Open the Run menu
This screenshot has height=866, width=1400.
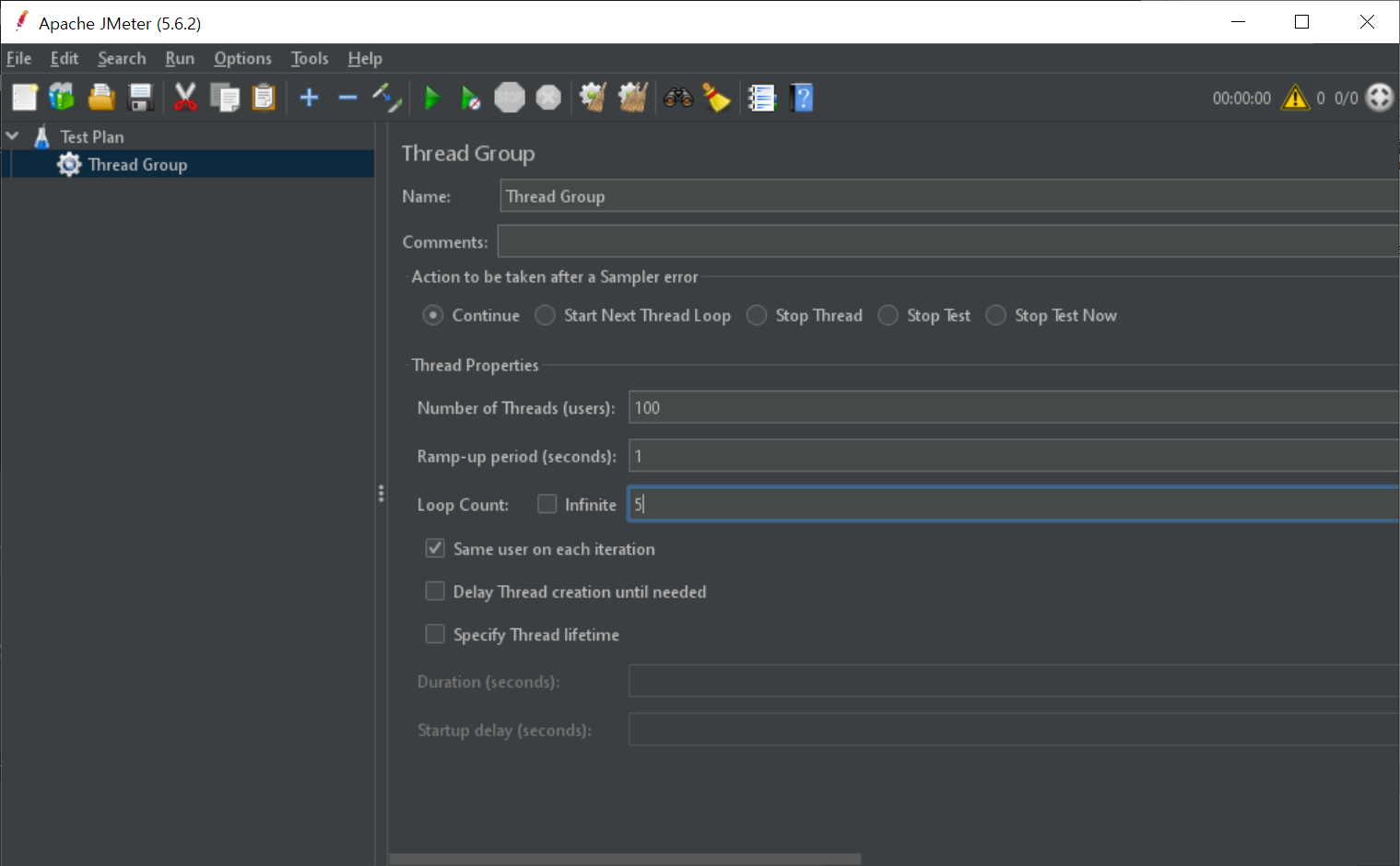click(x=180, y=58)
